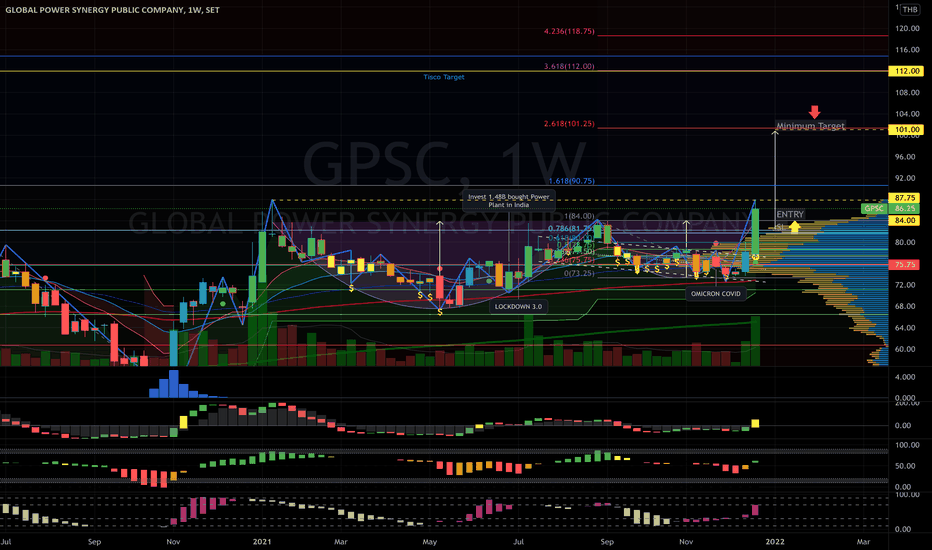The width and height of the screenshot is (932, 550).
Task: Open the THB currency selector
Action: click(909, 10)
